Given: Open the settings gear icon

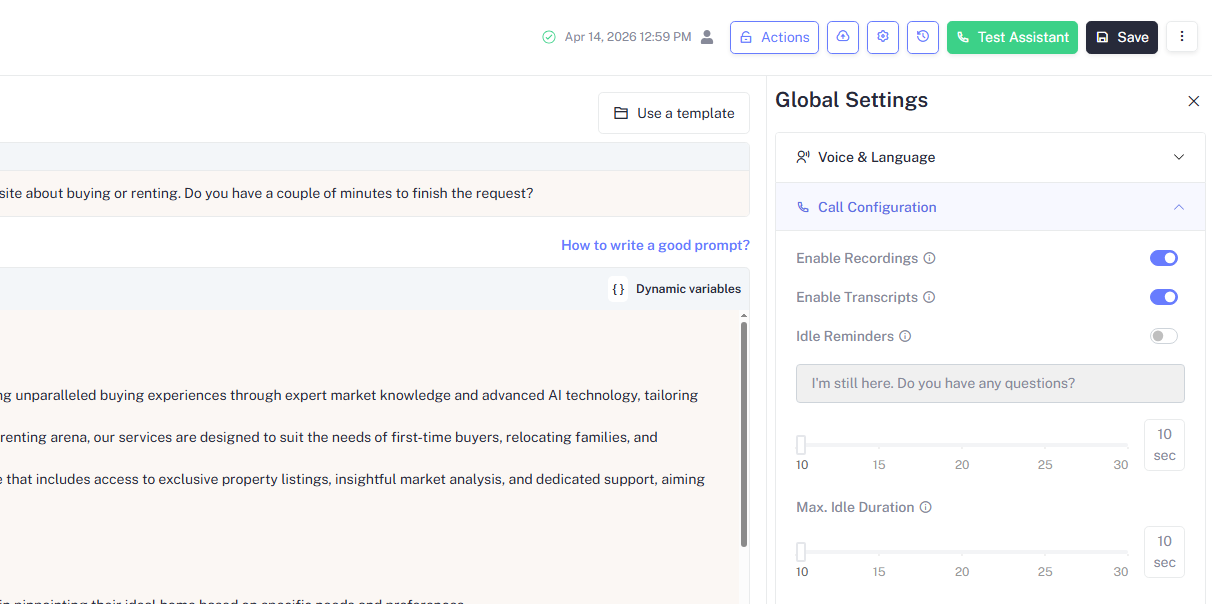Looking at the screenshot, I should pyautogui.click(x=883, y=37).
